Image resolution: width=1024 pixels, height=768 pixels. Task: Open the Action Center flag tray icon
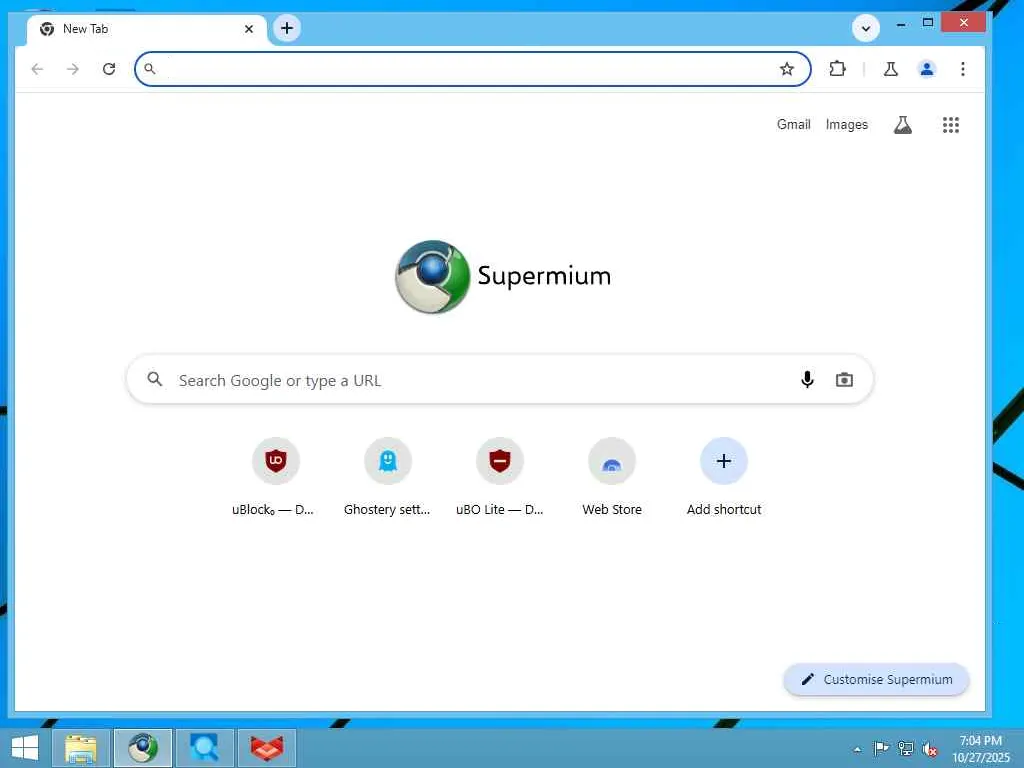click(881, 748)
